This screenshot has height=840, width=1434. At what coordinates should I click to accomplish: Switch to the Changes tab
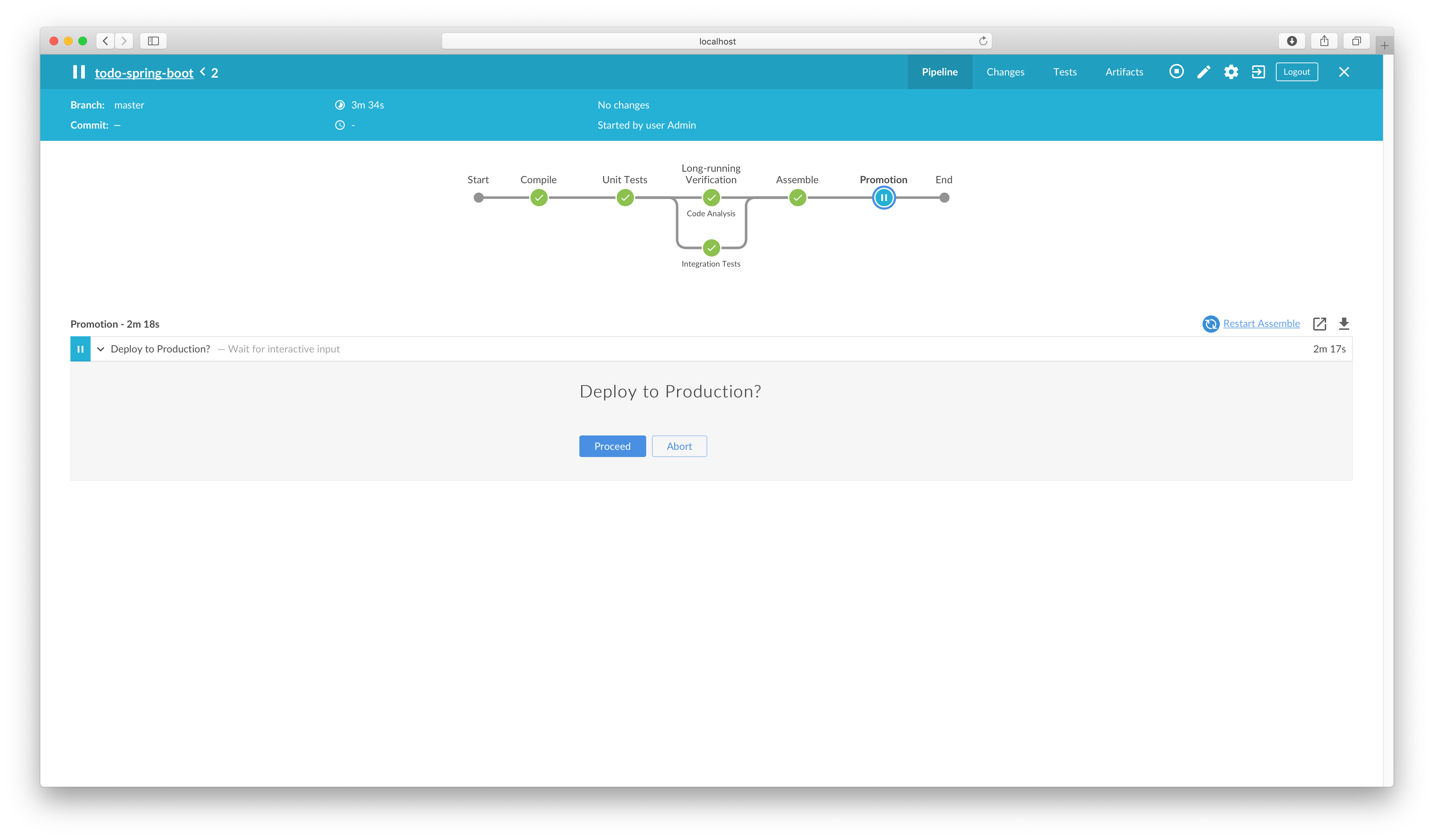tap(1005, 71)
